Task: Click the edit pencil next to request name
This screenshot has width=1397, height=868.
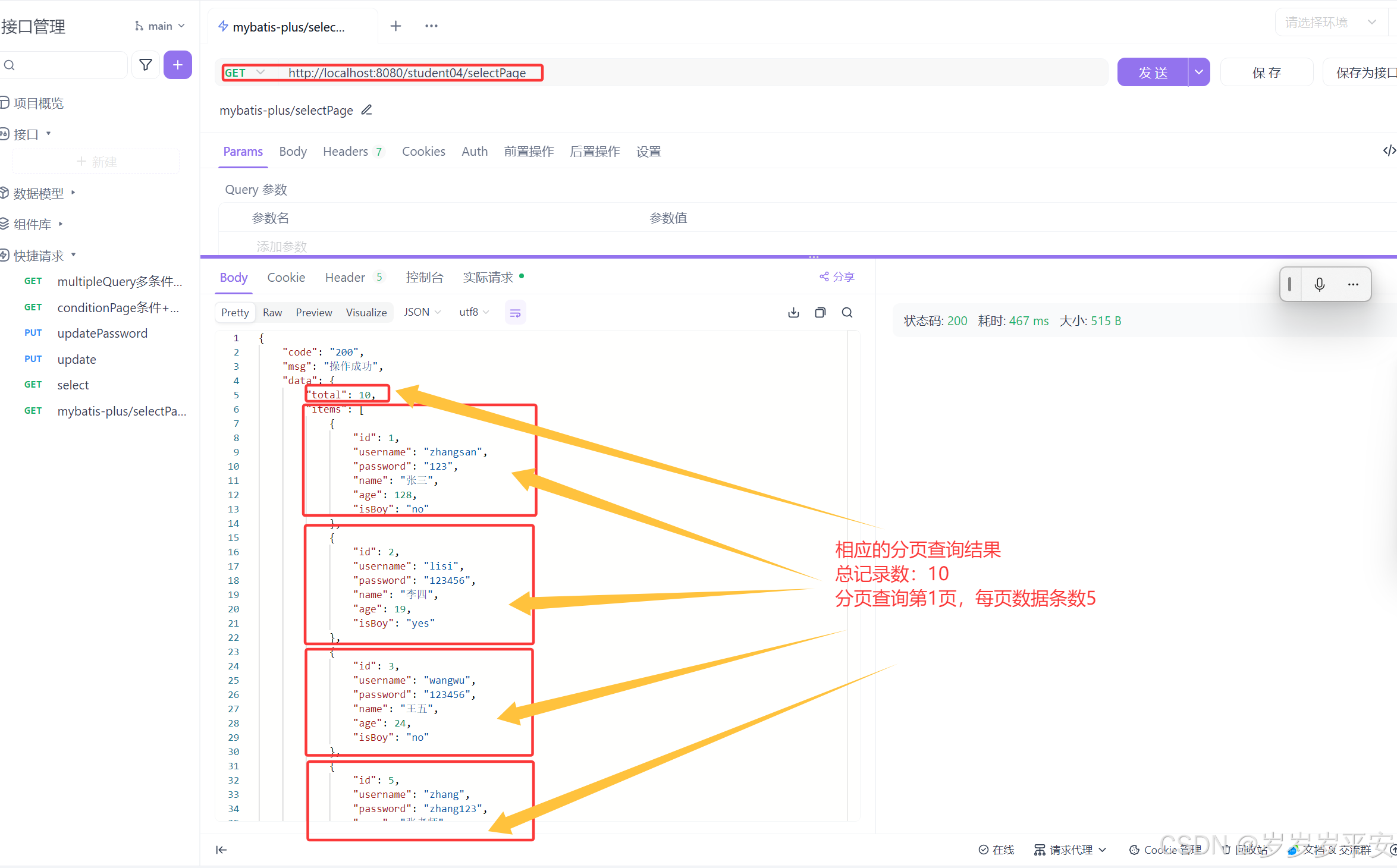Action: [367, 110]
